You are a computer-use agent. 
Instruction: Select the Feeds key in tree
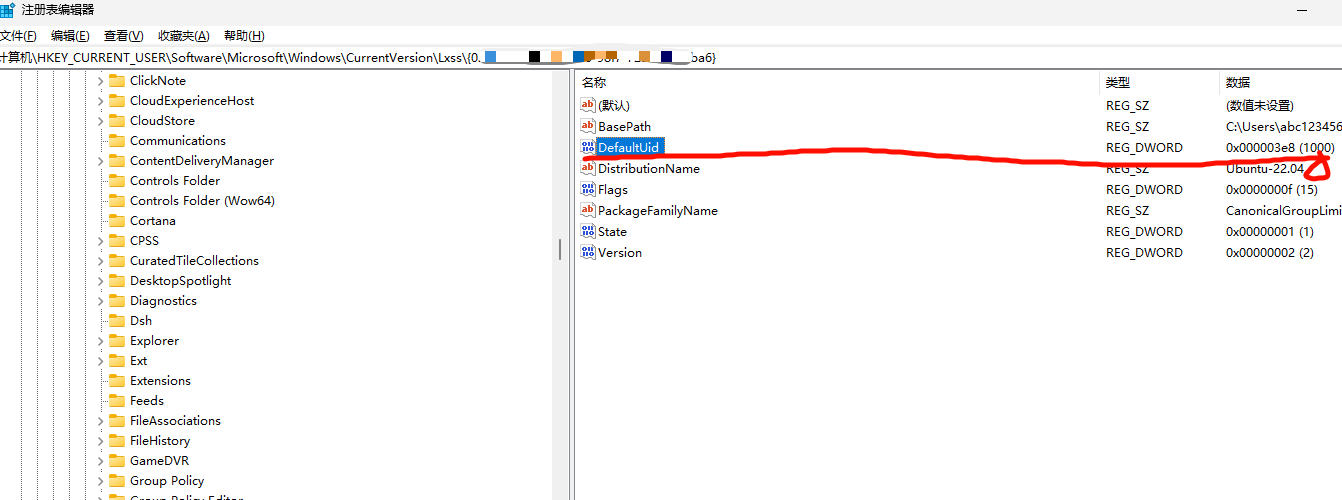(146, 400)
